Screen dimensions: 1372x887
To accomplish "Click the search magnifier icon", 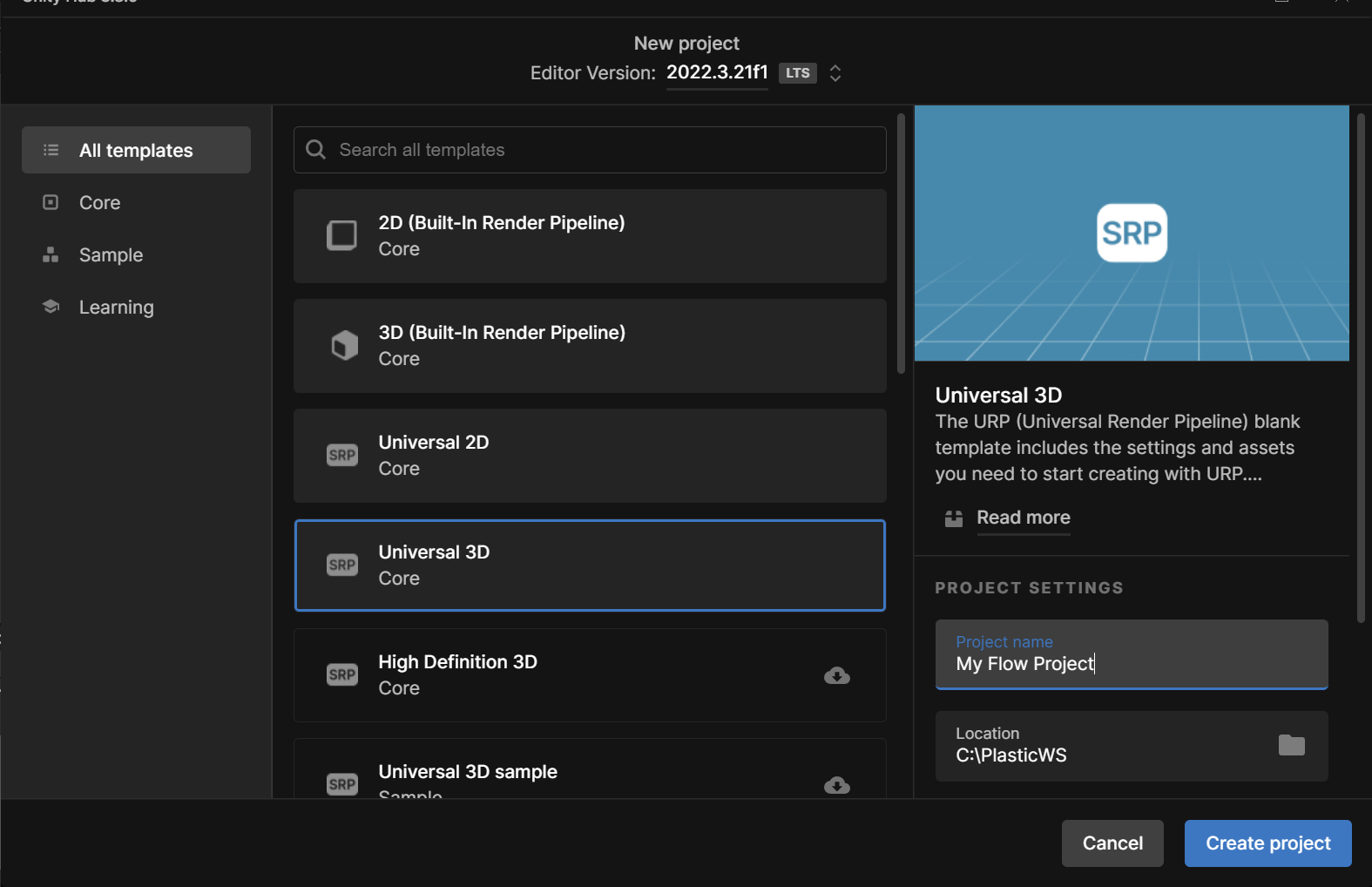I will coord(316,150).
